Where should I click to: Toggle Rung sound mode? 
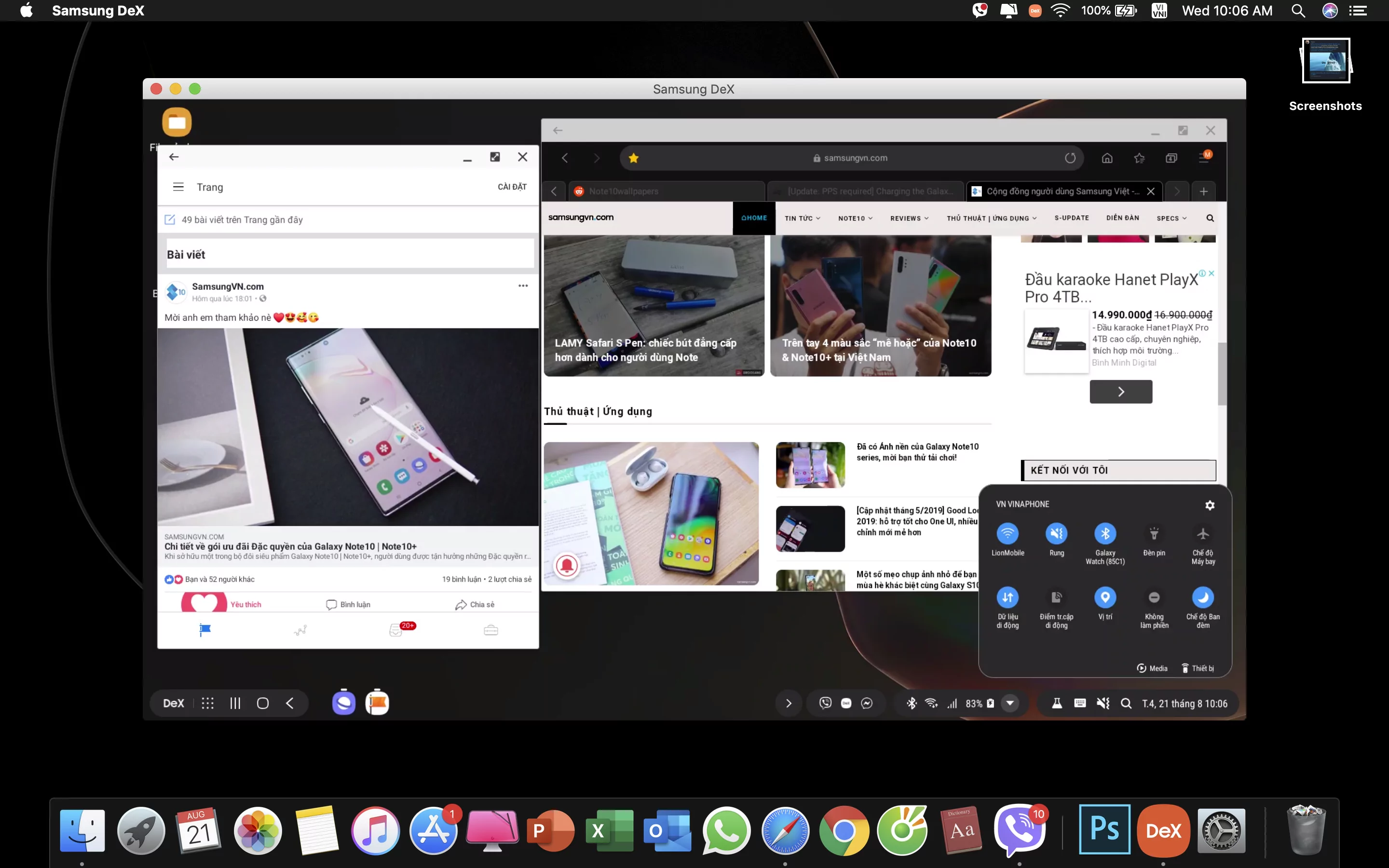pyautogui.click(x=1056, y=534)
